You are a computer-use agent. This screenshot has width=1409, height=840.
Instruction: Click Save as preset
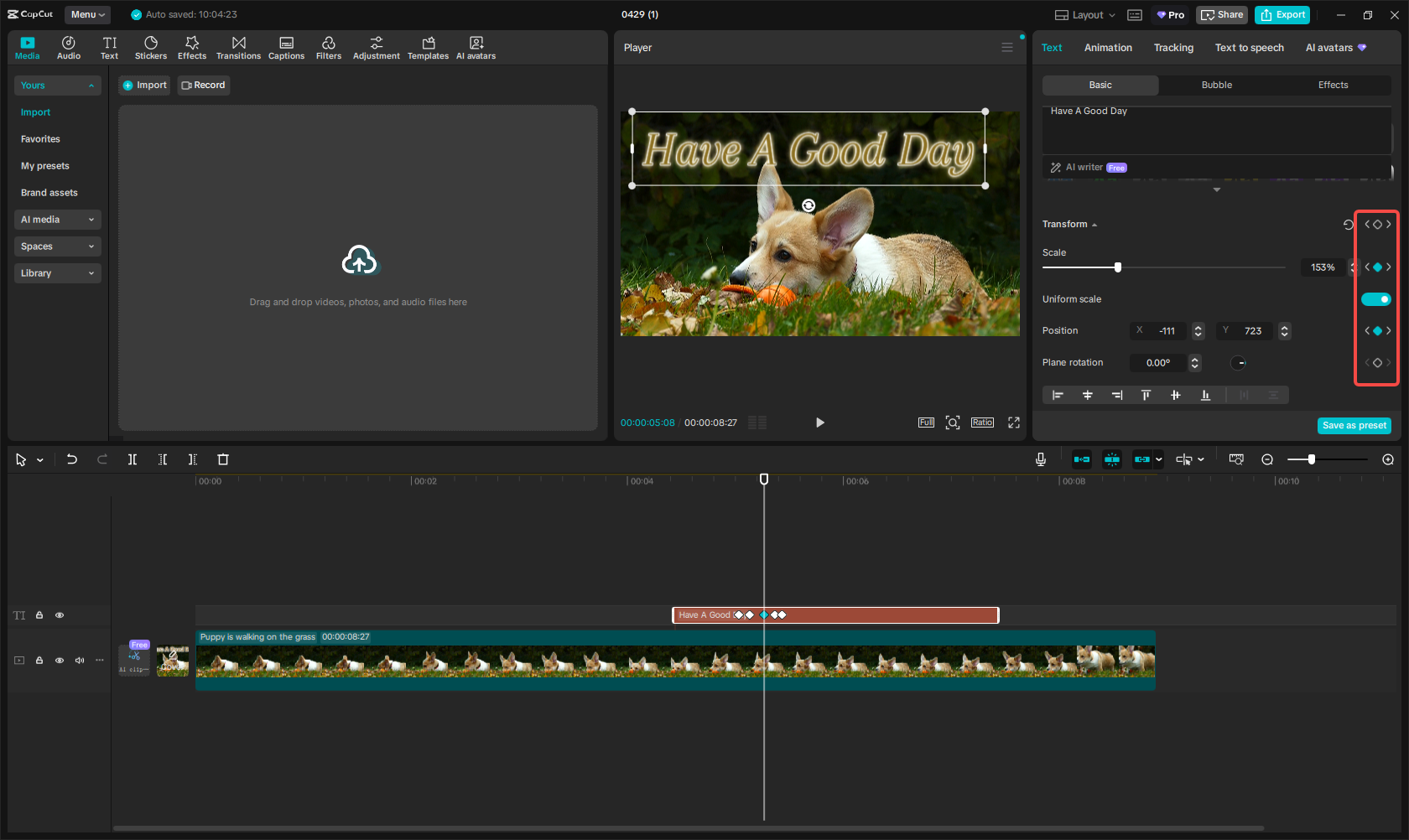coord(1354,425)
